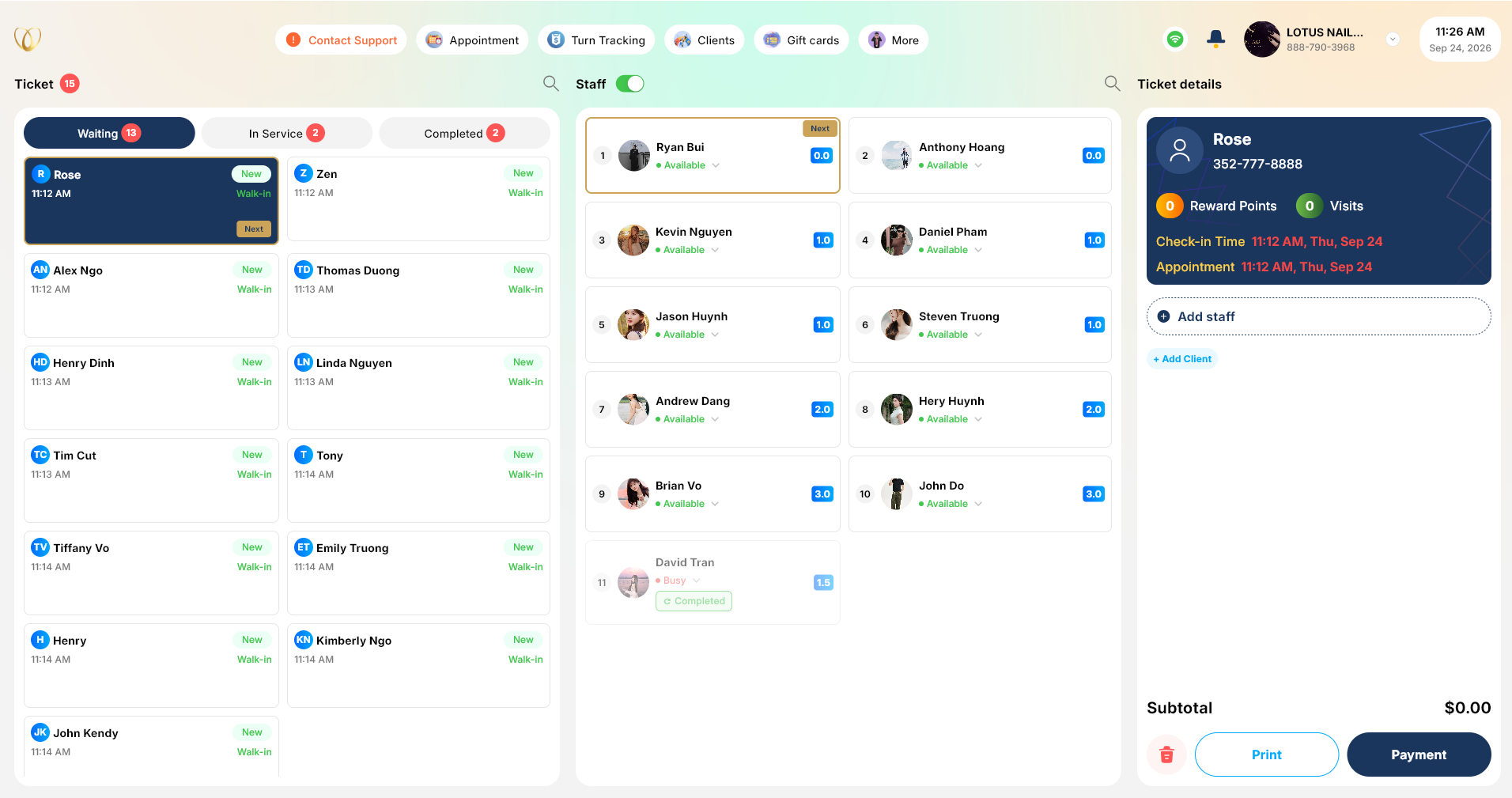The height and width of the screenshot is (798, 1512).
Task: Click the Lotus Nail salon avatar
Action: point(1261,40)
